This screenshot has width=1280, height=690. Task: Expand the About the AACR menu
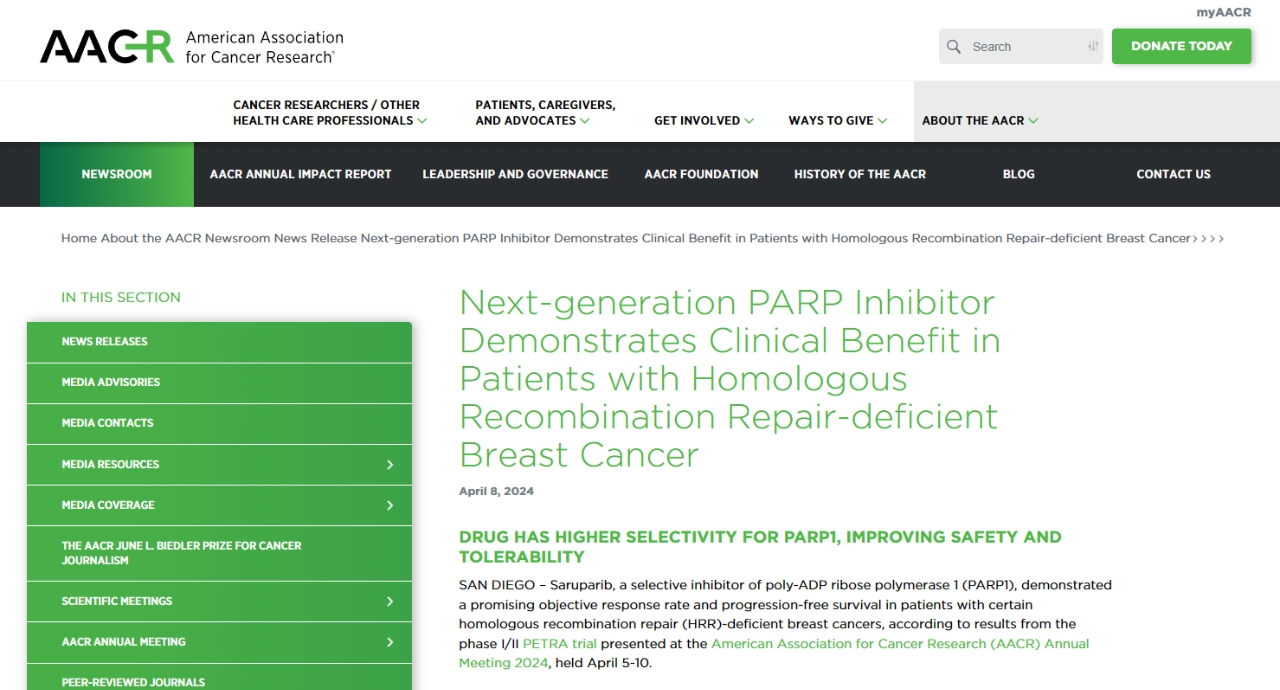click(x=980, y=120)
